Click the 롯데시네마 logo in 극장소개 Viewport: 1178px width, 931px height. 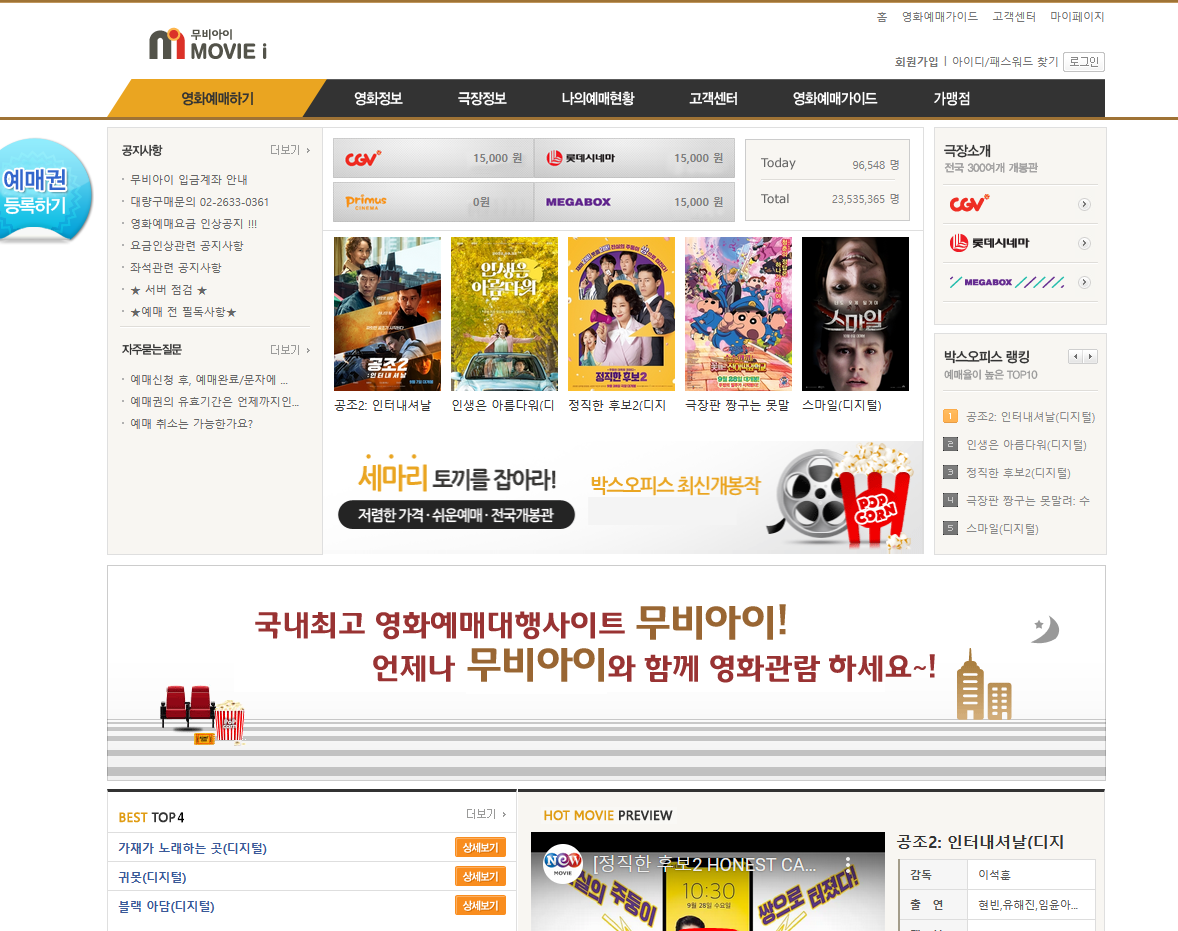tap(989, 243)
